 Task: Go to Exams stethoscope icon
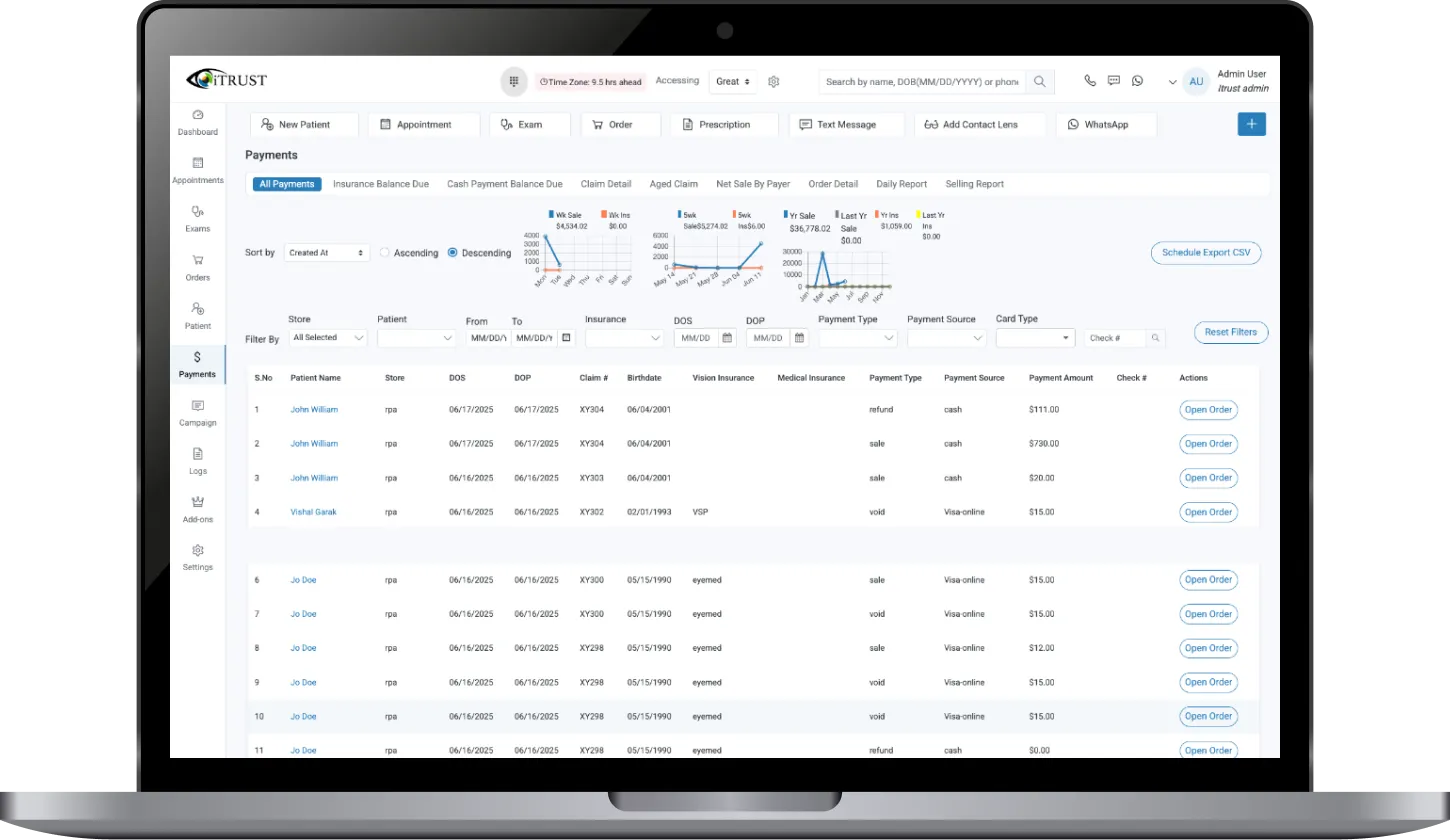coord(198,212)
